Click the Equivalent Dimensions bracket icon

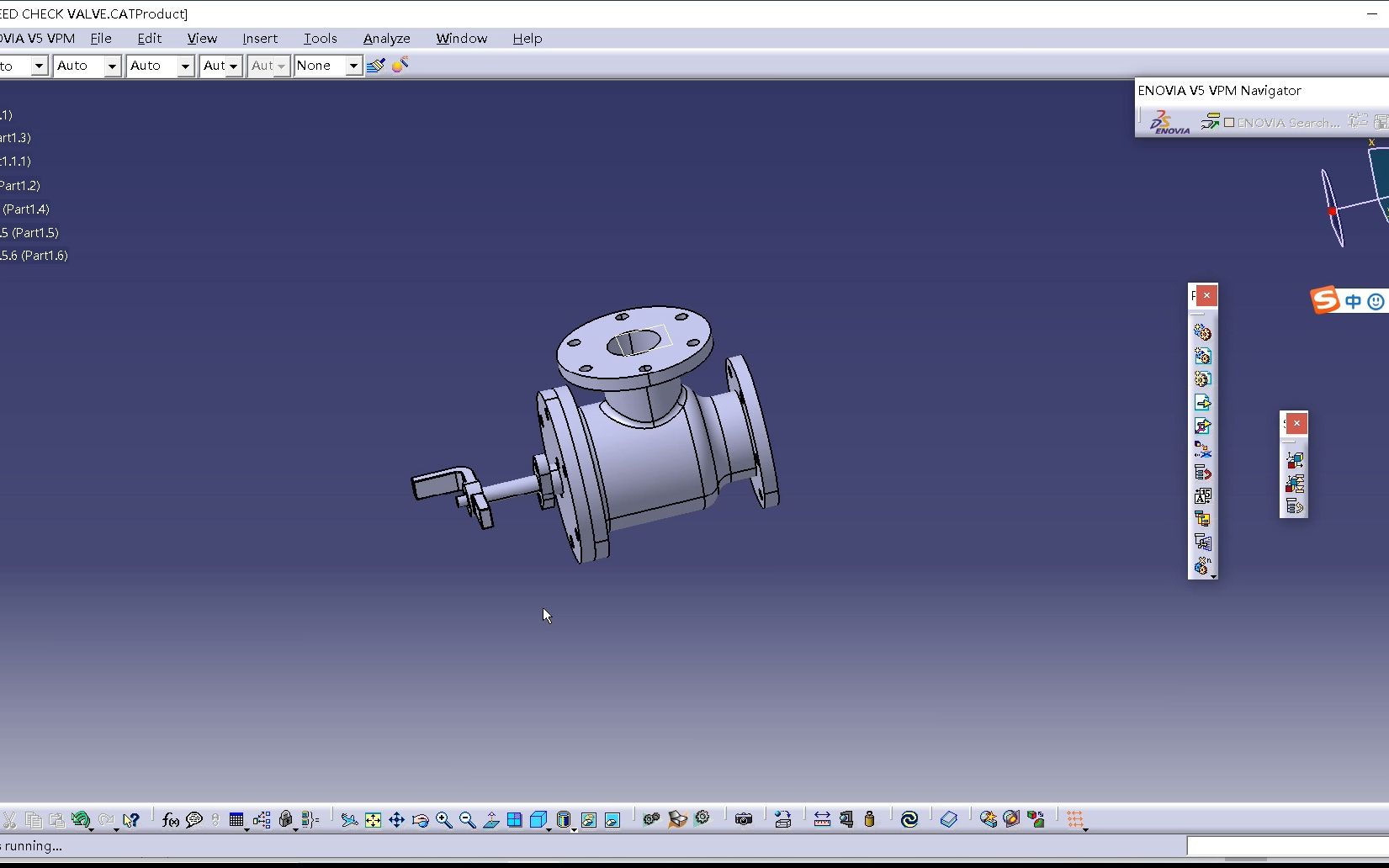tap(310, 819)
